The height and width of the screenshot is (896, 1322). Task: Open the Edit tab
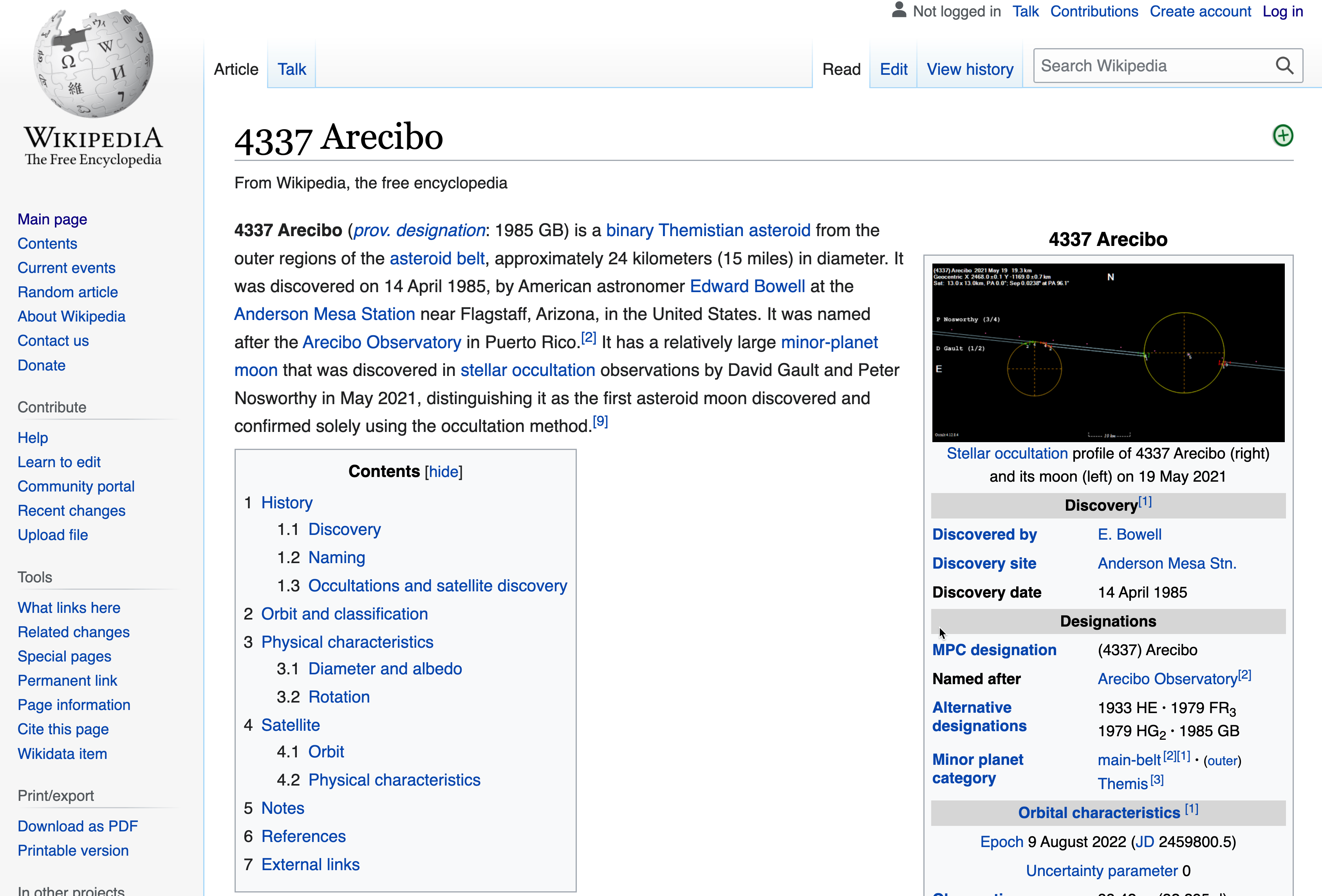click(x=893, y=69)
